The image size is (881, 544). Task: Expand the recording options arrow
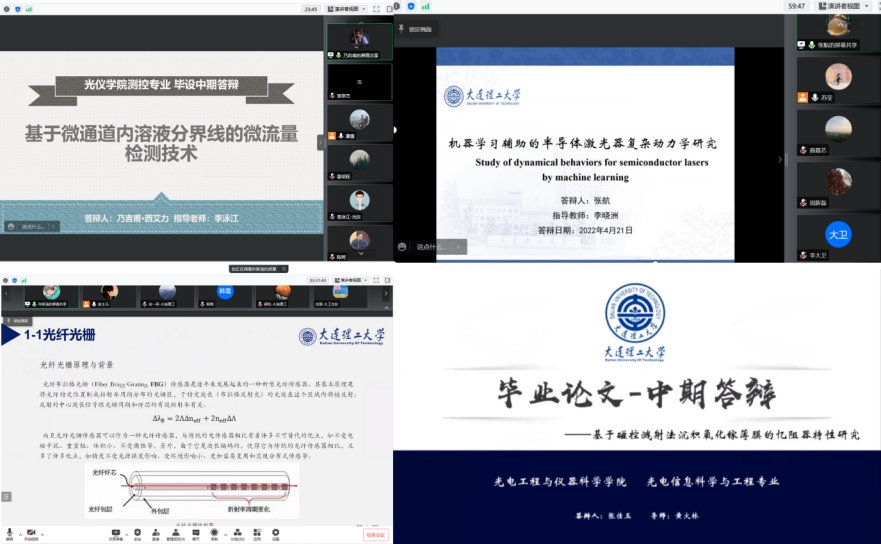pos(225,534)
